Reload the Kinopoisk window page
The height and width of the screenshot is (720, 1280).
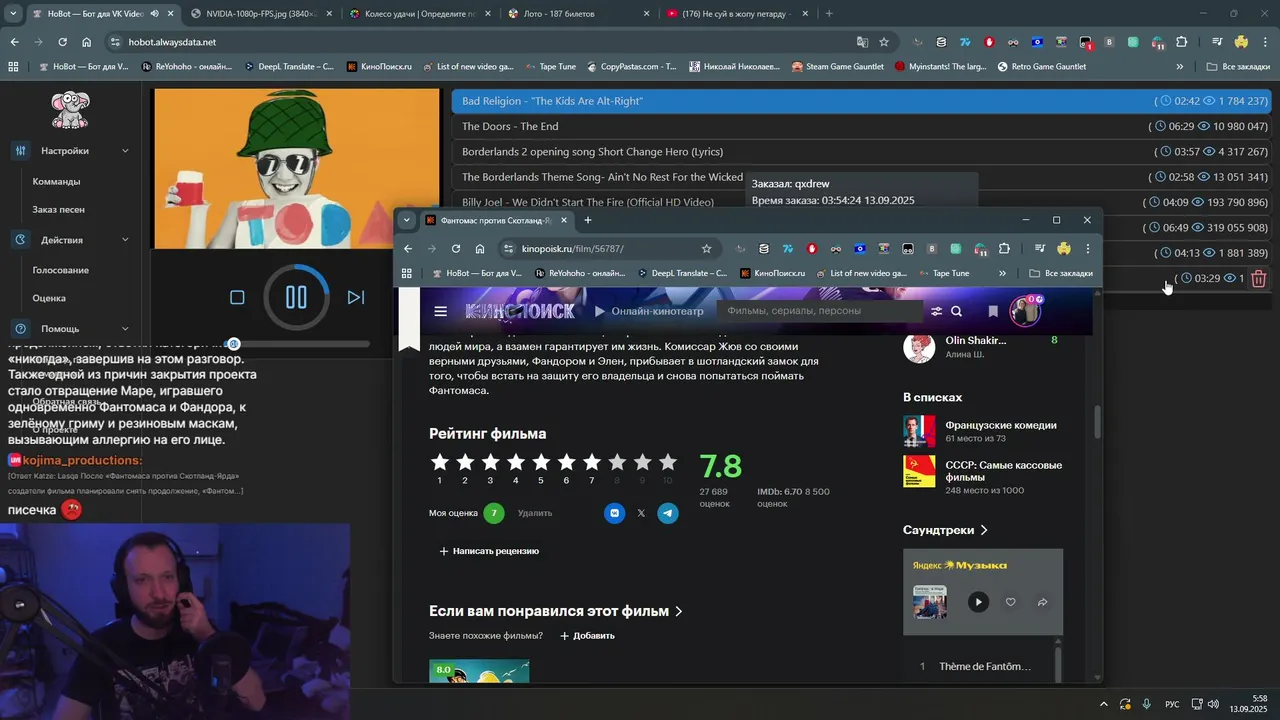[x=456, y=249]
